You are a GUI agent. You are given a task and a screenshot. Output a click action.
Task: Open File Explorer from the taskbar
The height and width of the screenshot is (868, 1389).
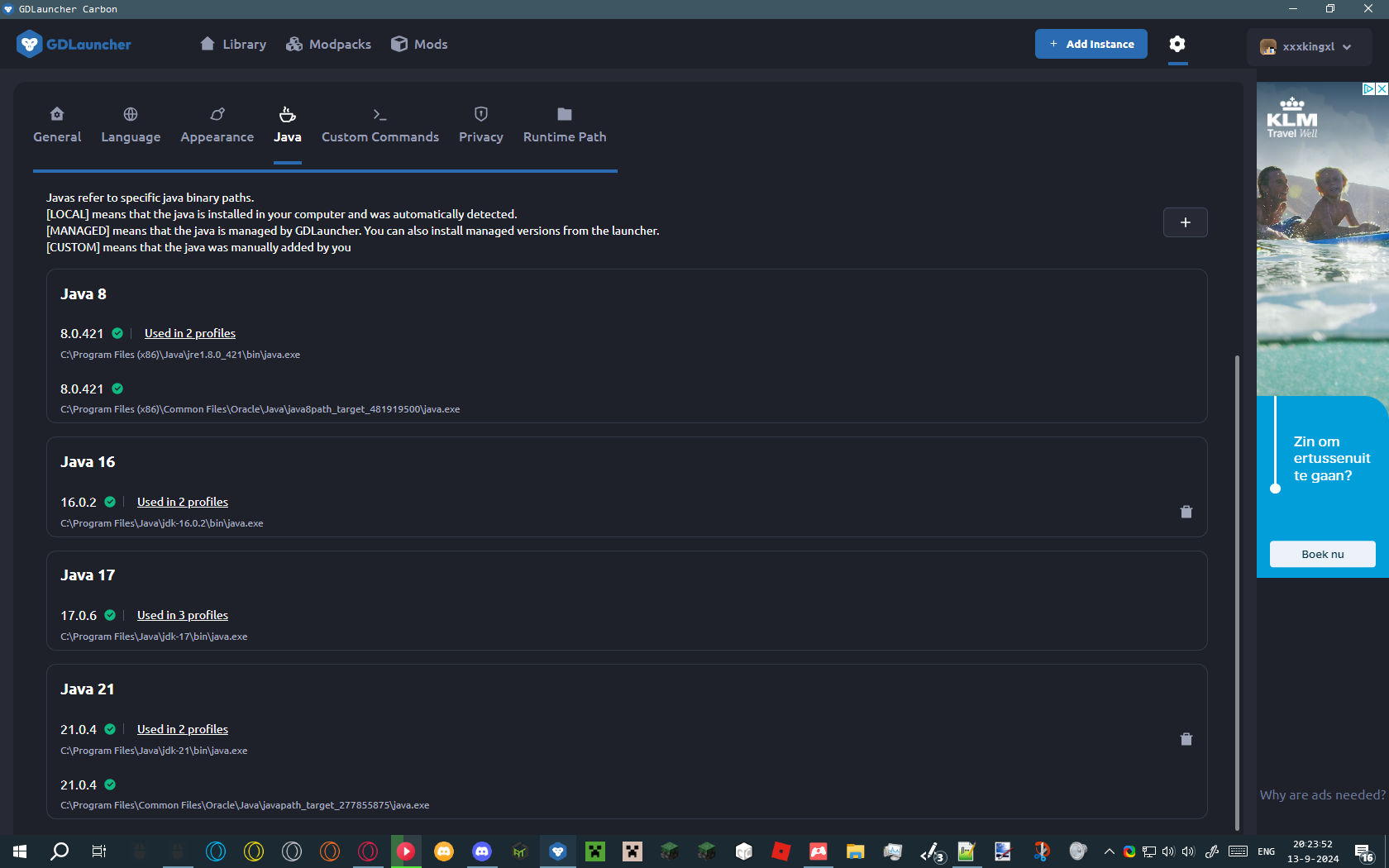(x=855, y=851)
